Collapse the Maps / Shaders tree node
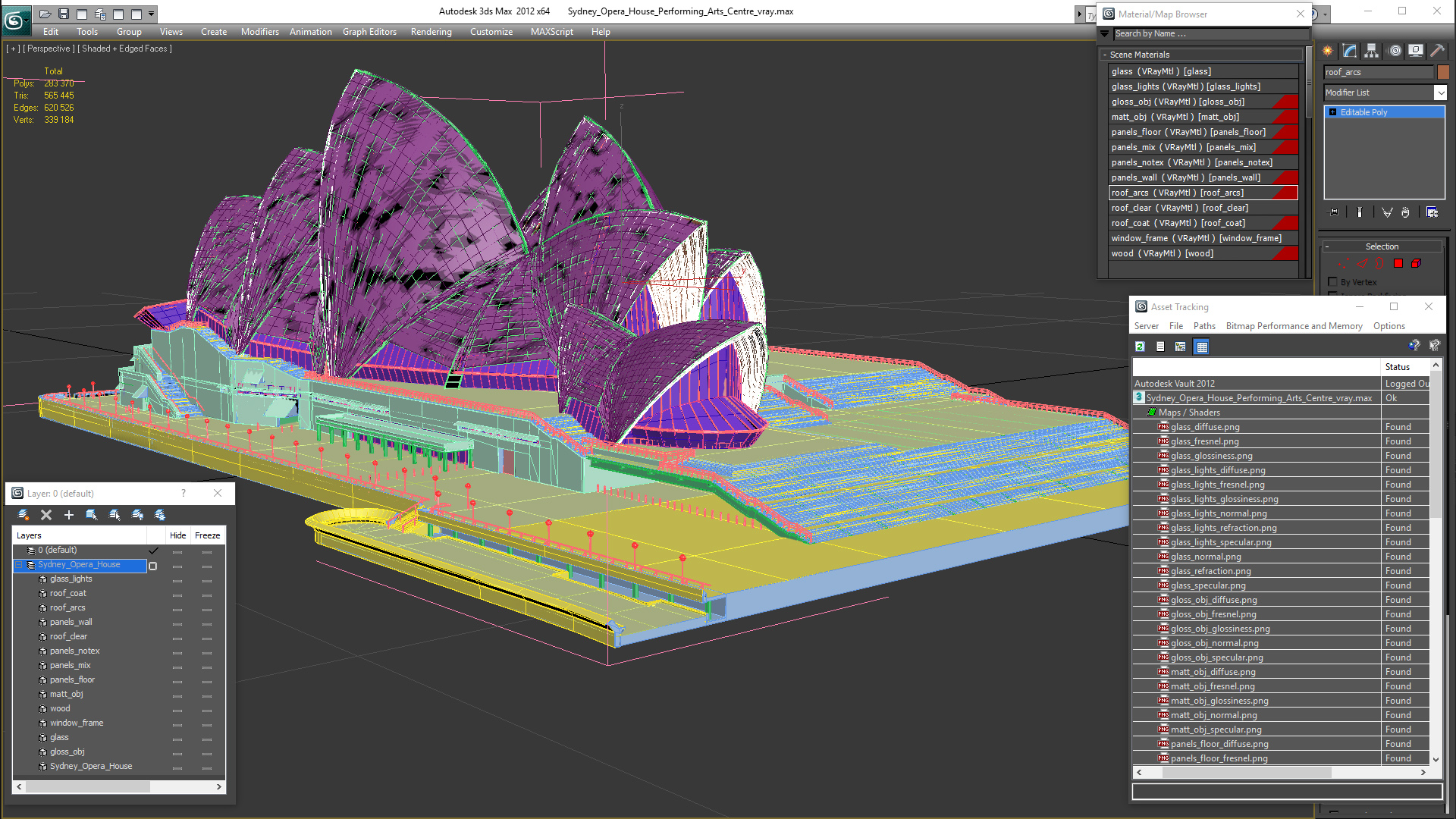 coord(1151,413)
